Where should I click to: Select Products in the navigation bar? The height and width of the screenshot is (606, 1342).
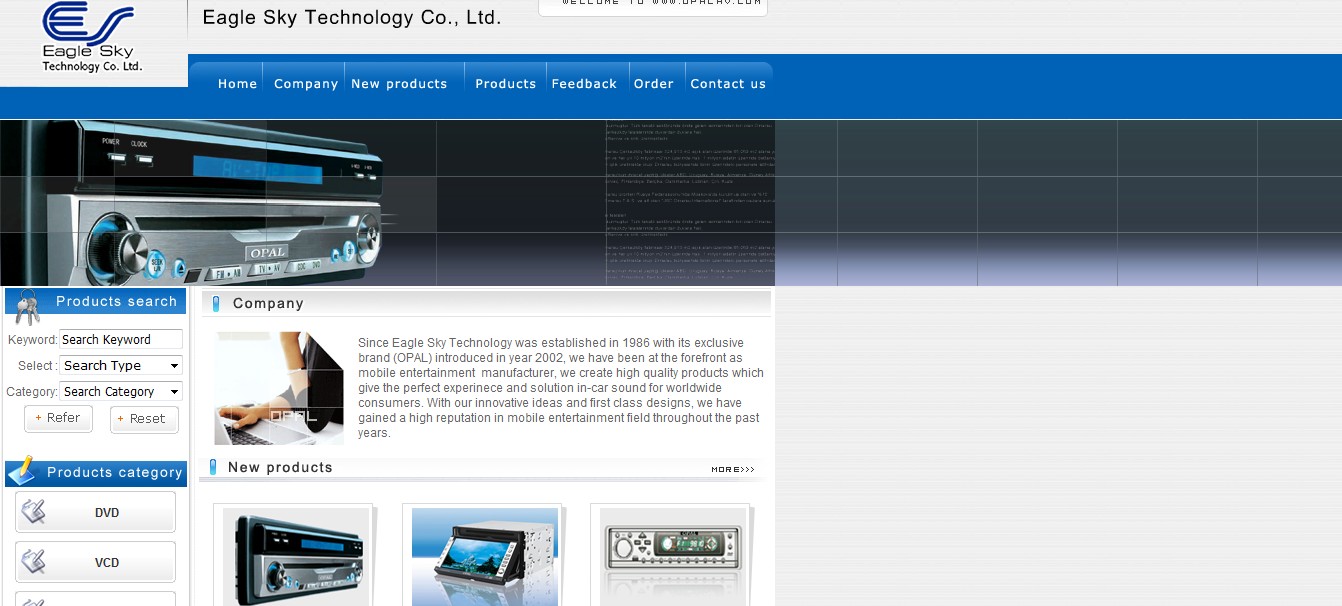[506, 84]
